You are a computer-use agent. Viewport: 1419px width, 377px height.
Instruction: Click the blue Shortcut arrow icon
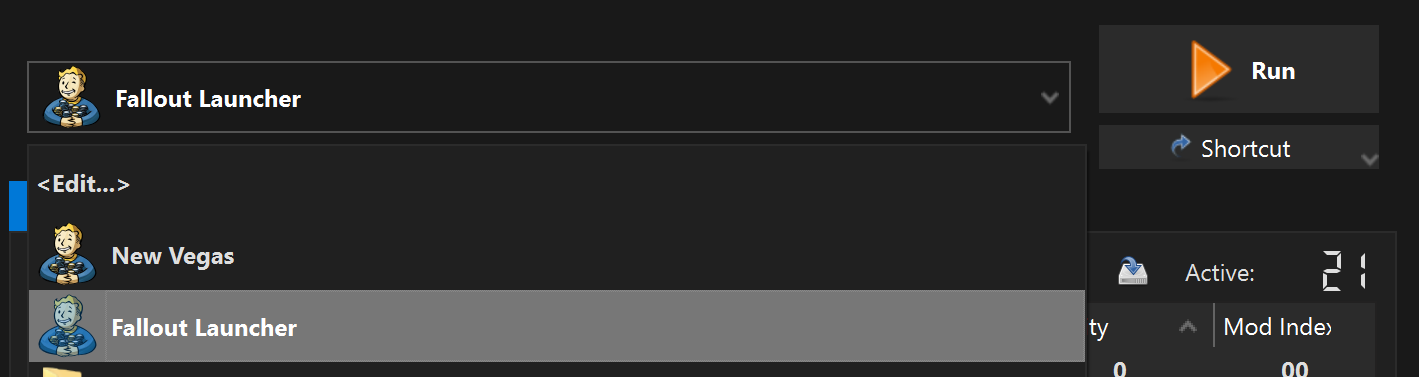[x=1181, y=147]
